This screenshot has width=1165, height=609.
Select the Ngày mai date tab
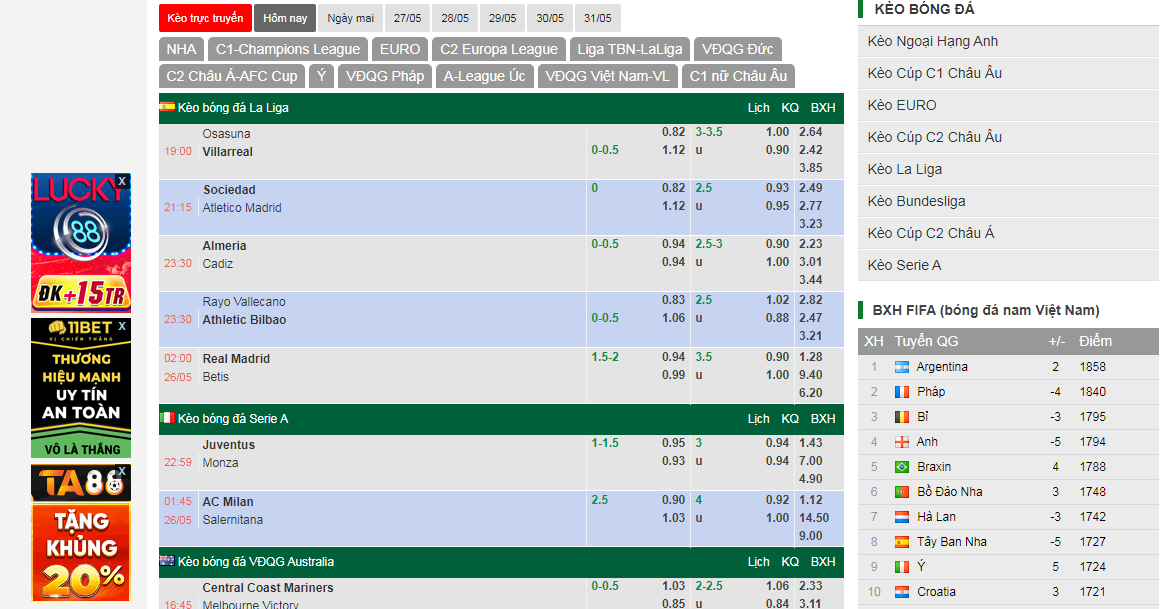pyautogui.click(x=350, y=18)
